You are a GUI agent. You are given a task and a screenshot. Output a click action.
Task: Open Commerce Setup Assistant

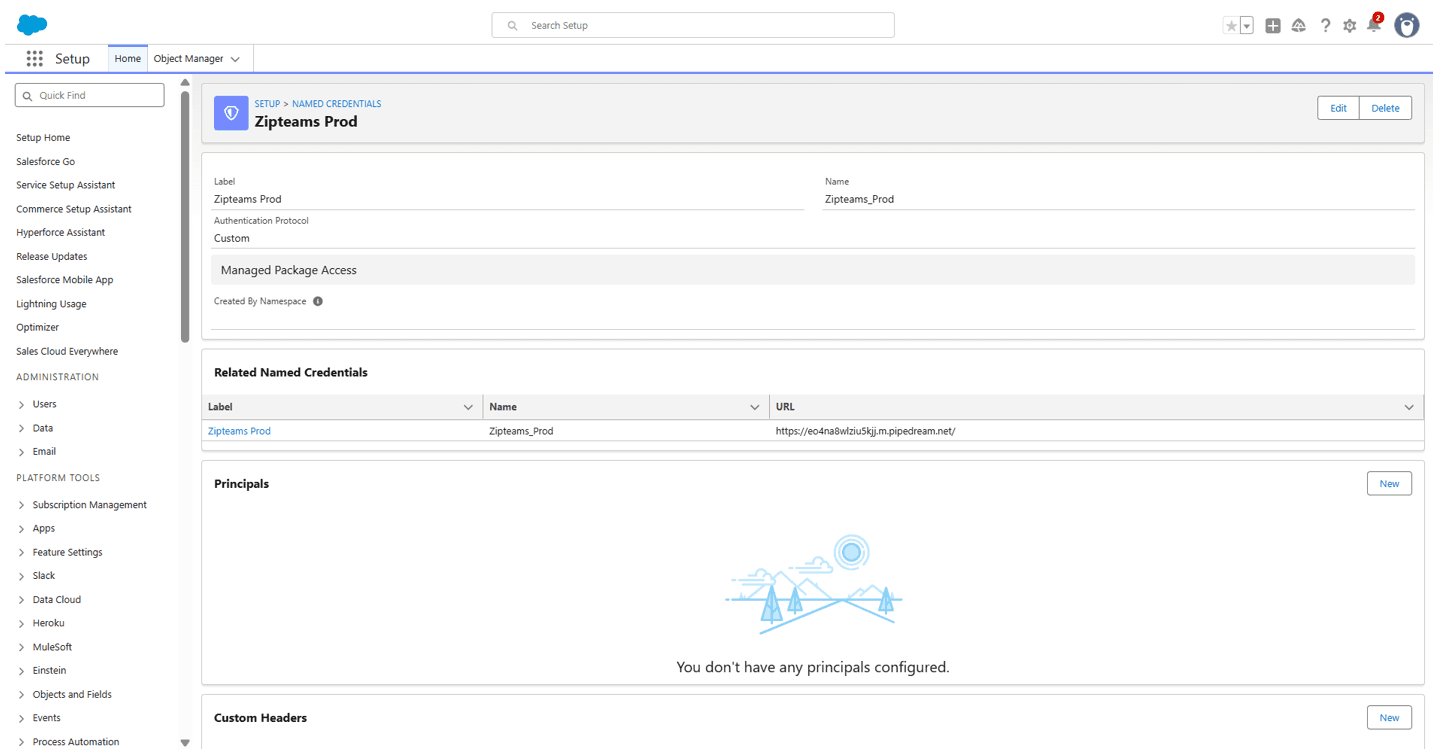(74, 209)
